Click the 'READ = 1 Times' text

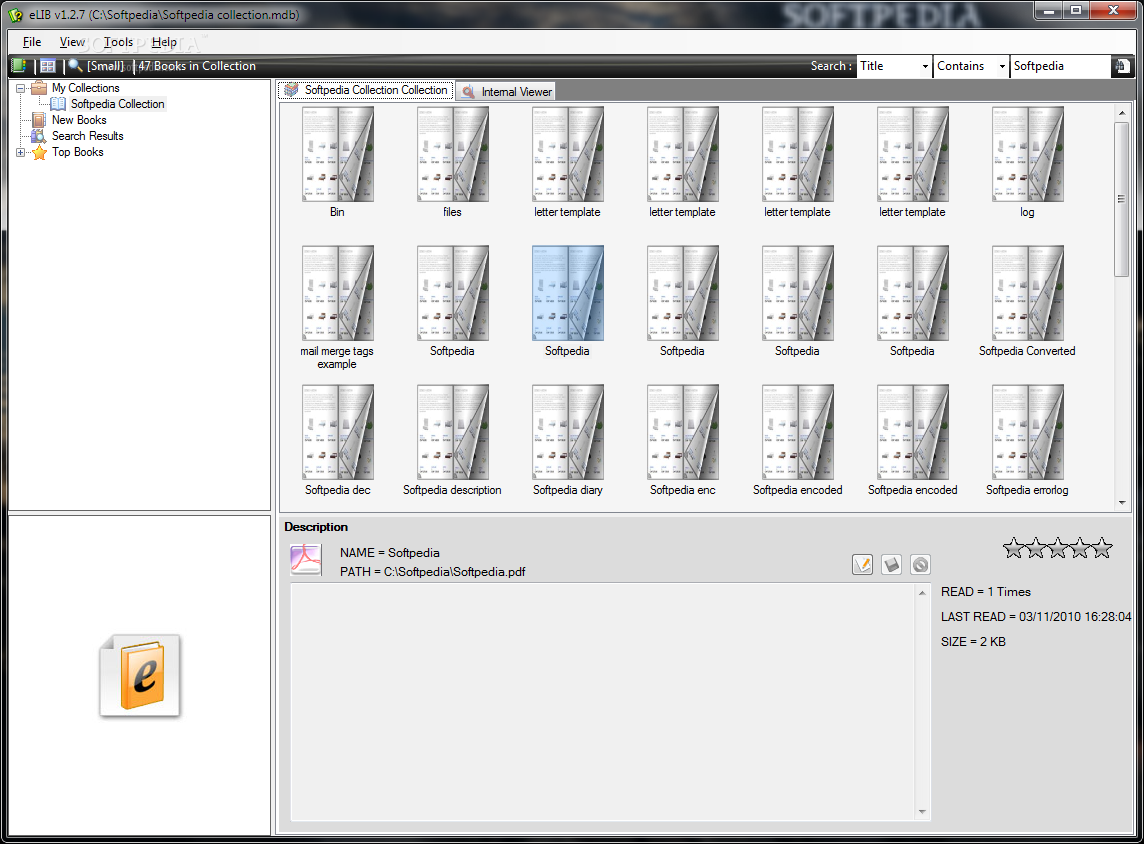986,592
